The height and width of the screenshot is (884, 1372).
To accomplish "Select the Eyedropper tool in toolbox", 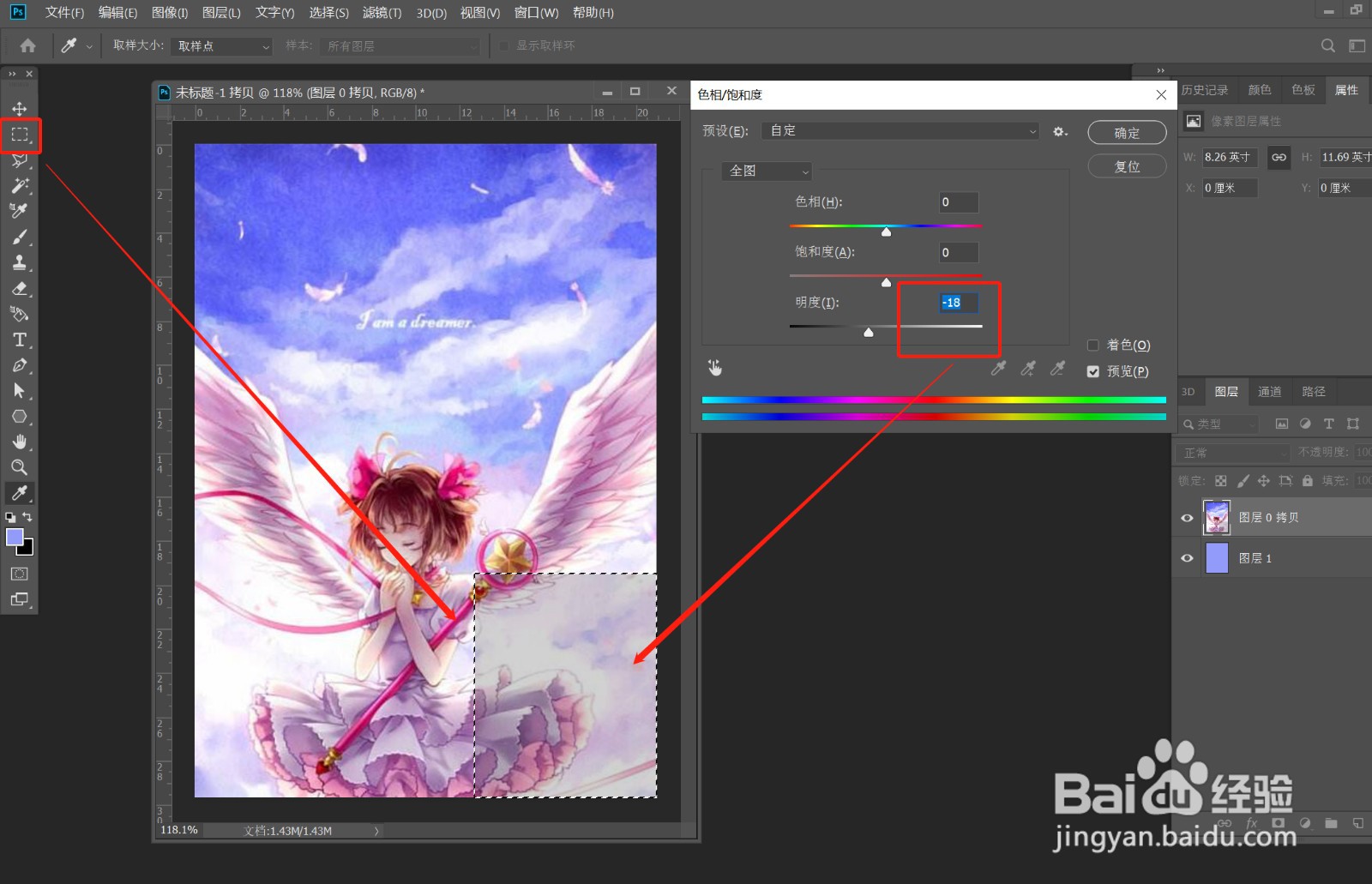I will pos(19,493).
